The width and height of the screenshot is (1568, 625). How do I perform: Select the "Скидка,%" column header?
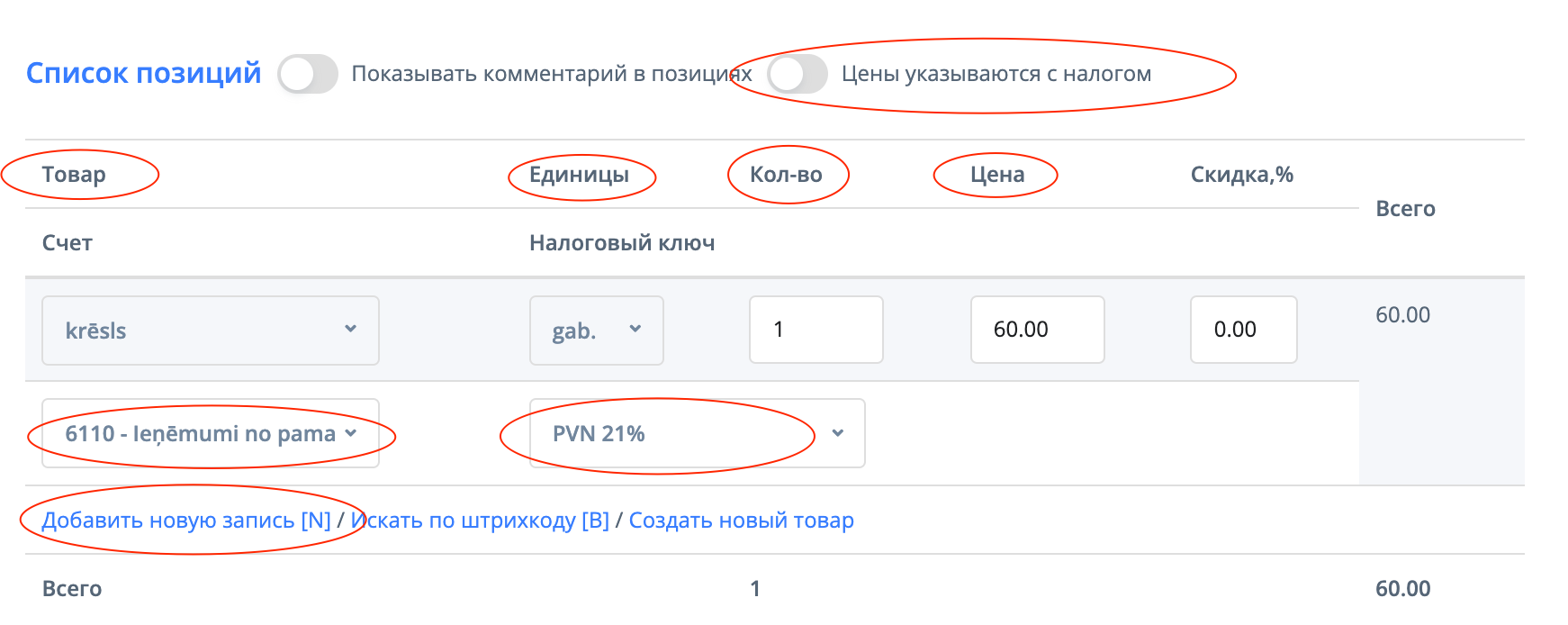tap(1241, 175)
